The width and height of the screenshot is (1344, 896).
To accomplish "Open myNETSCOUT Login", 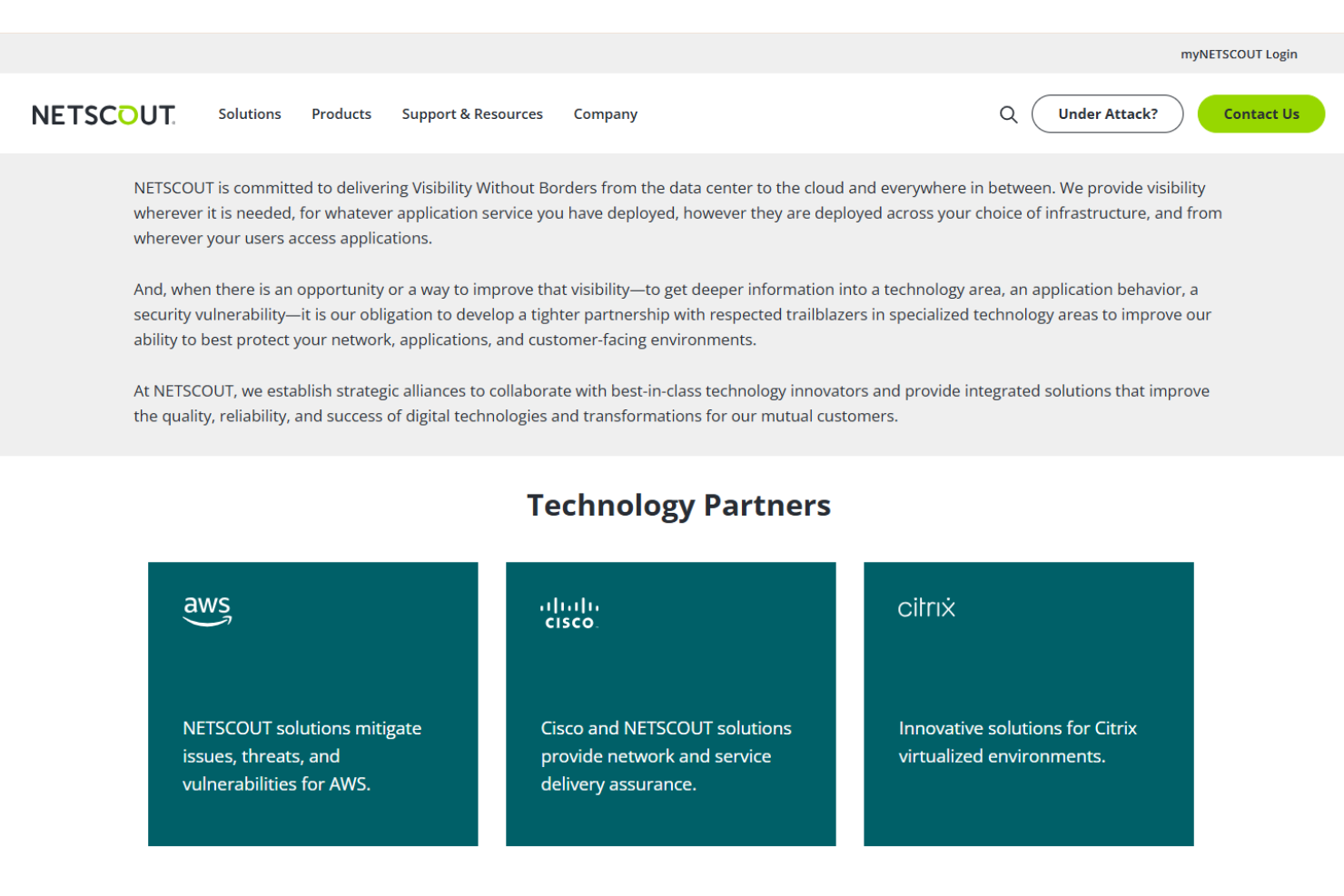I will tap(1240, 54).
